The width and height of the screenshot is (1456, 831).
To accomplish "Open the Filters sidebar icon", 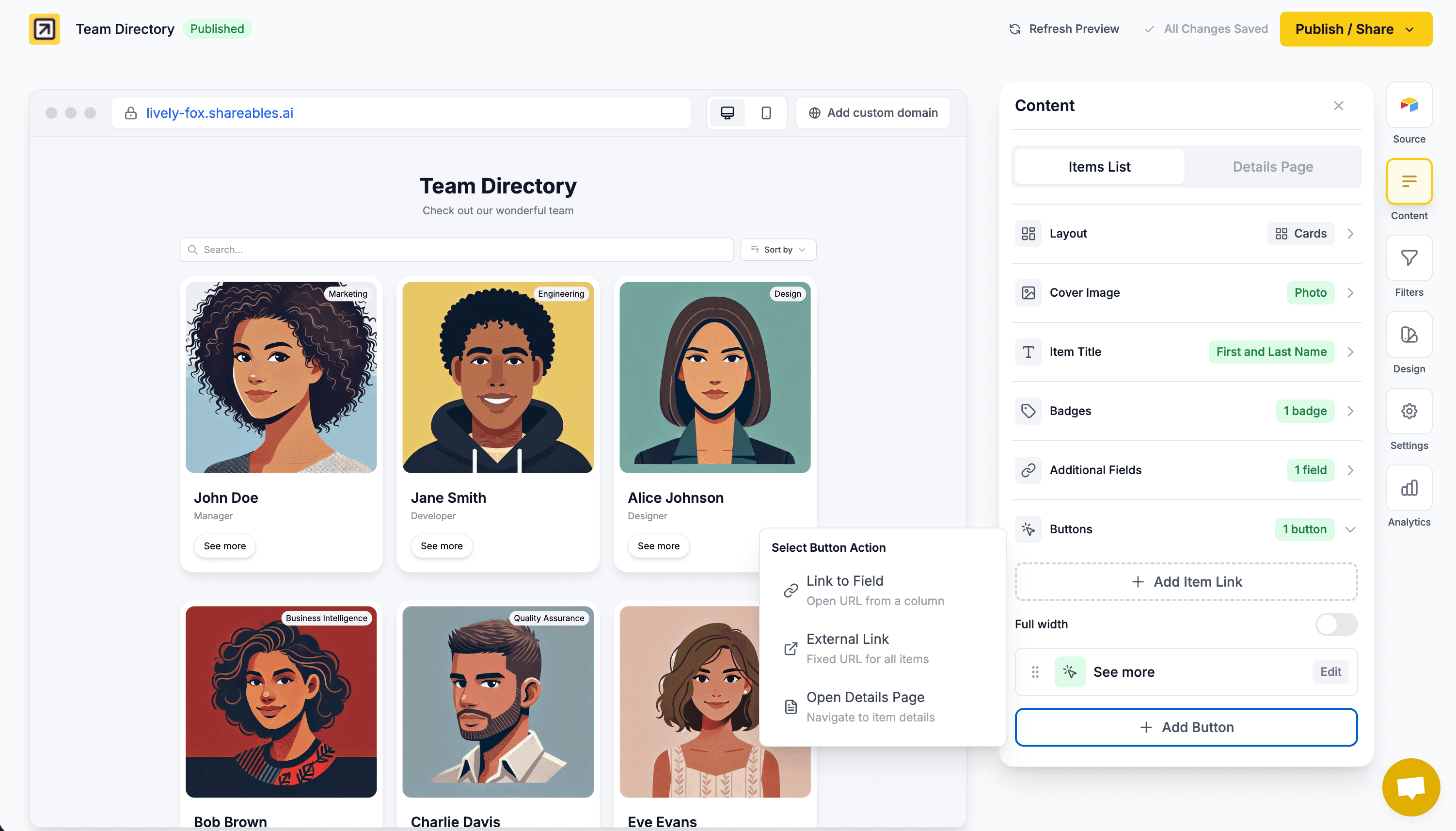I will point(1409,258).
